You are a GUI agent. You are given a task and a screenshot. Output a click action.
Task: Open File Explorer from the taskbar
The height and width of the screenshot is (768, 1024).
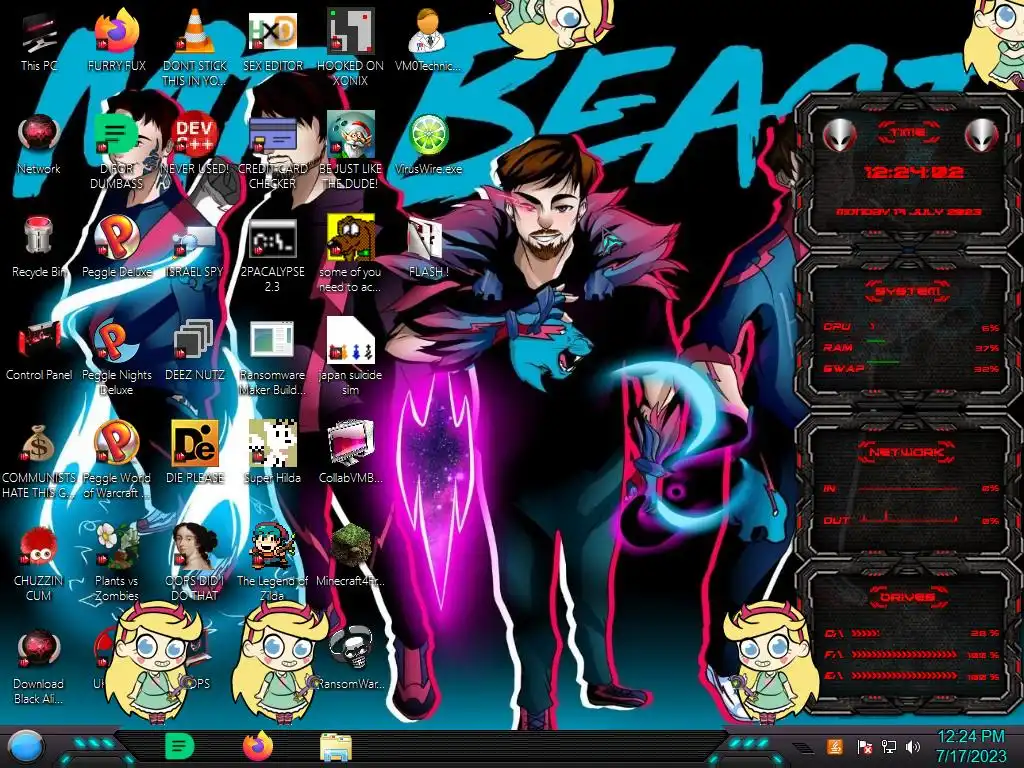point(336,747)
